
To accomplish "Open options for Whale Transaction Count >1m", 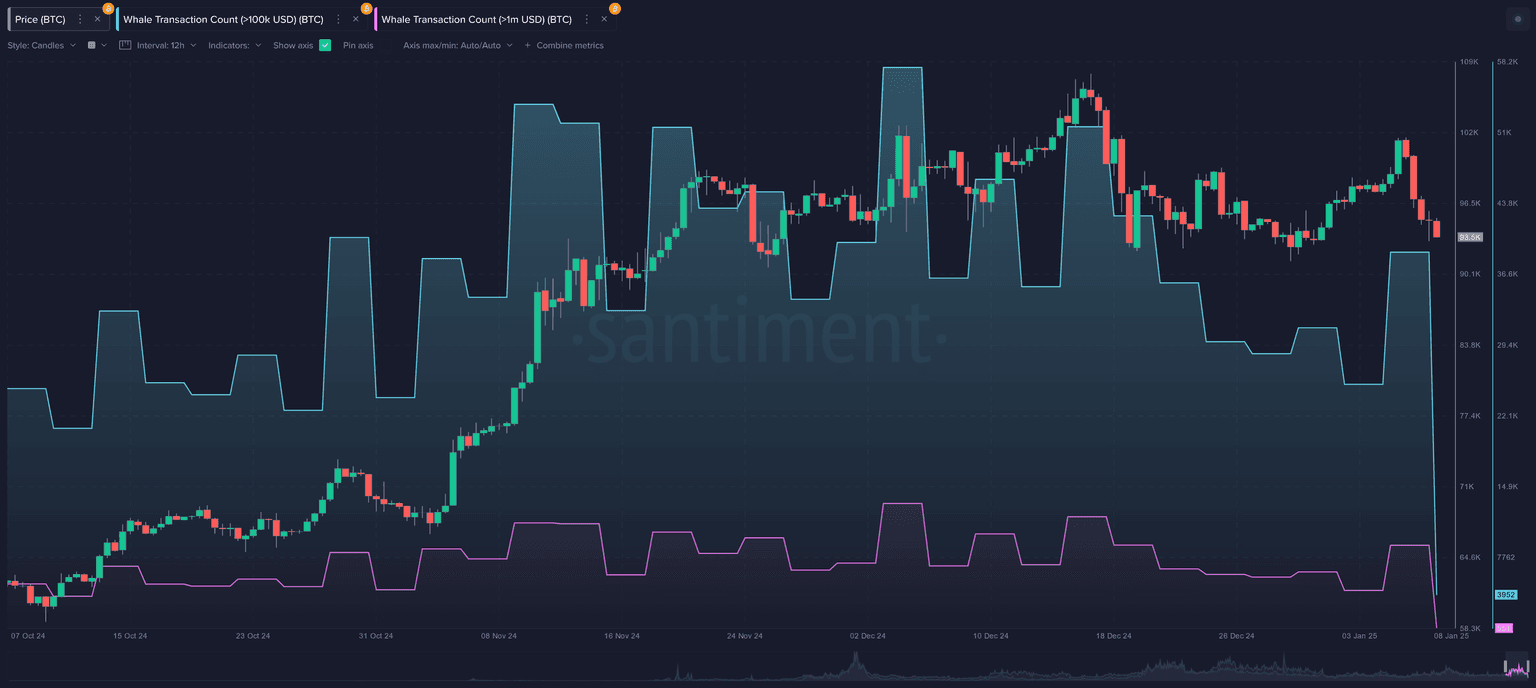I will (586, 19).
